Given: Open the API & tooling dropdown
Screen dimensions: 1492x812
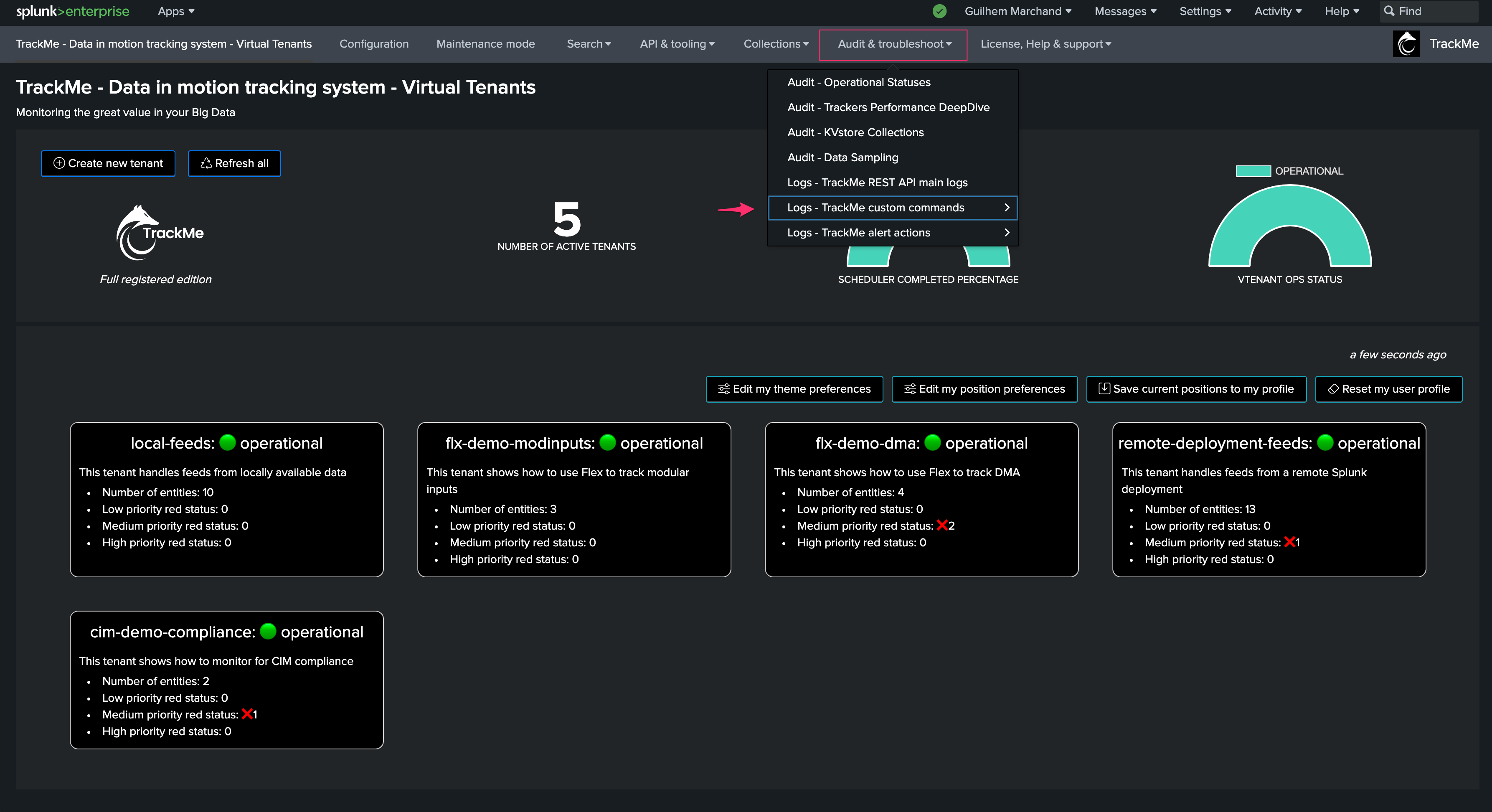Looking at the screenshot, I should coord(677,44).
